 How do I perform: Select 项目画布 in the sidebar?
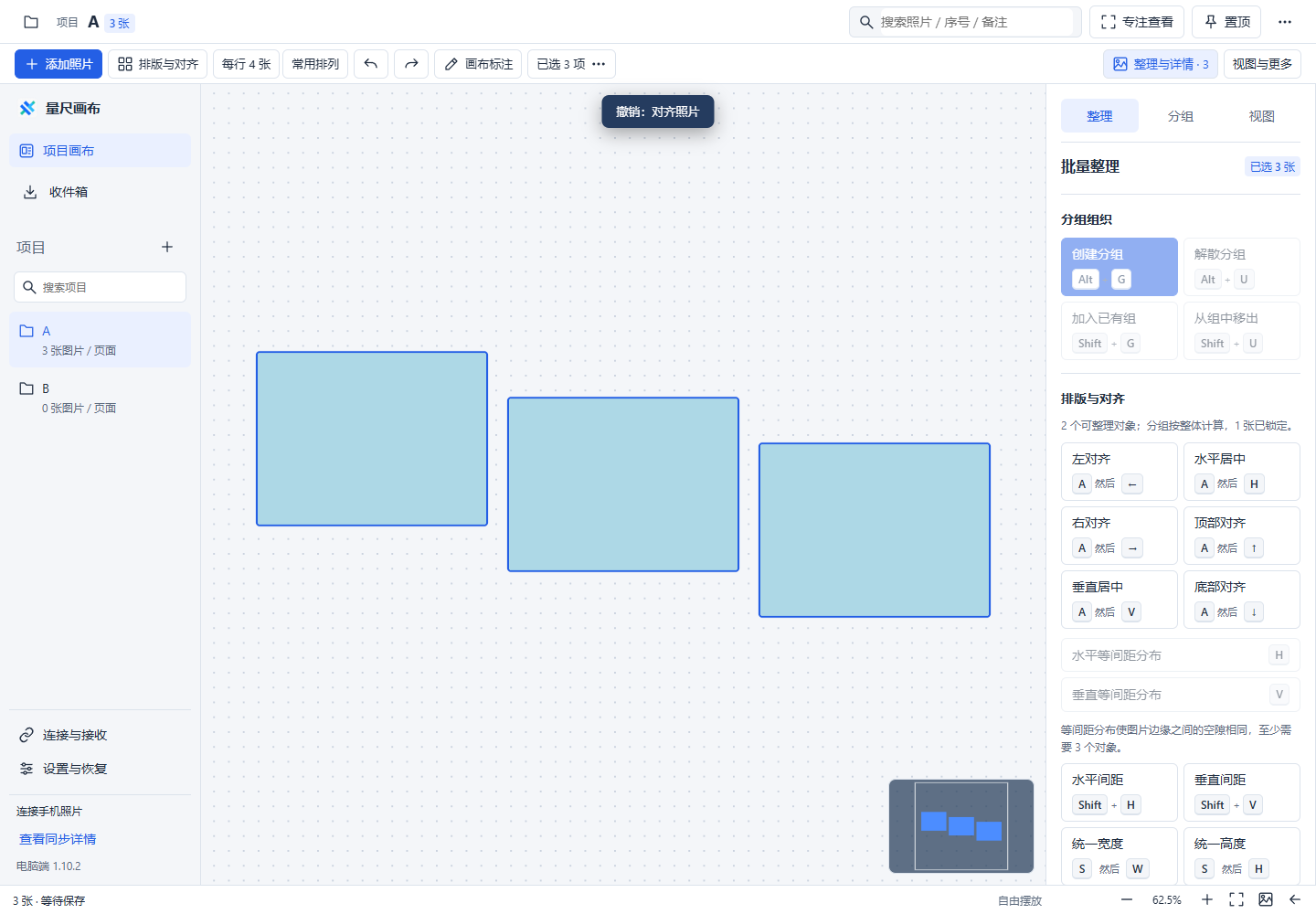click(x=101, y=151)
